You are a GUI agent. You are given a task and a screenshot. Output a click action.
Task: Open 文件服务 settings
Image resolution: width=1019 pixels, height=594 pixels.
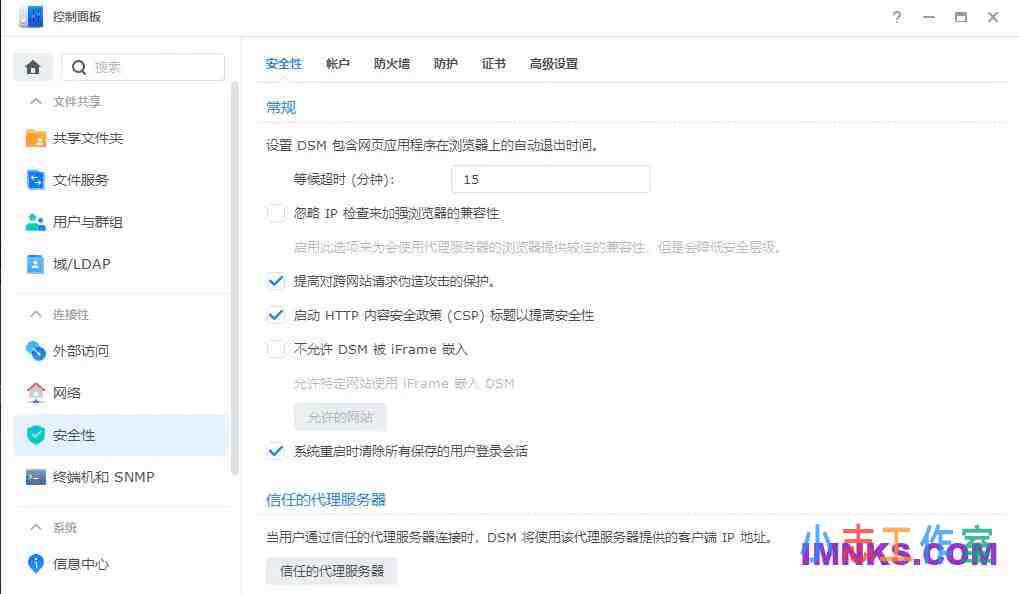[85, 180]
